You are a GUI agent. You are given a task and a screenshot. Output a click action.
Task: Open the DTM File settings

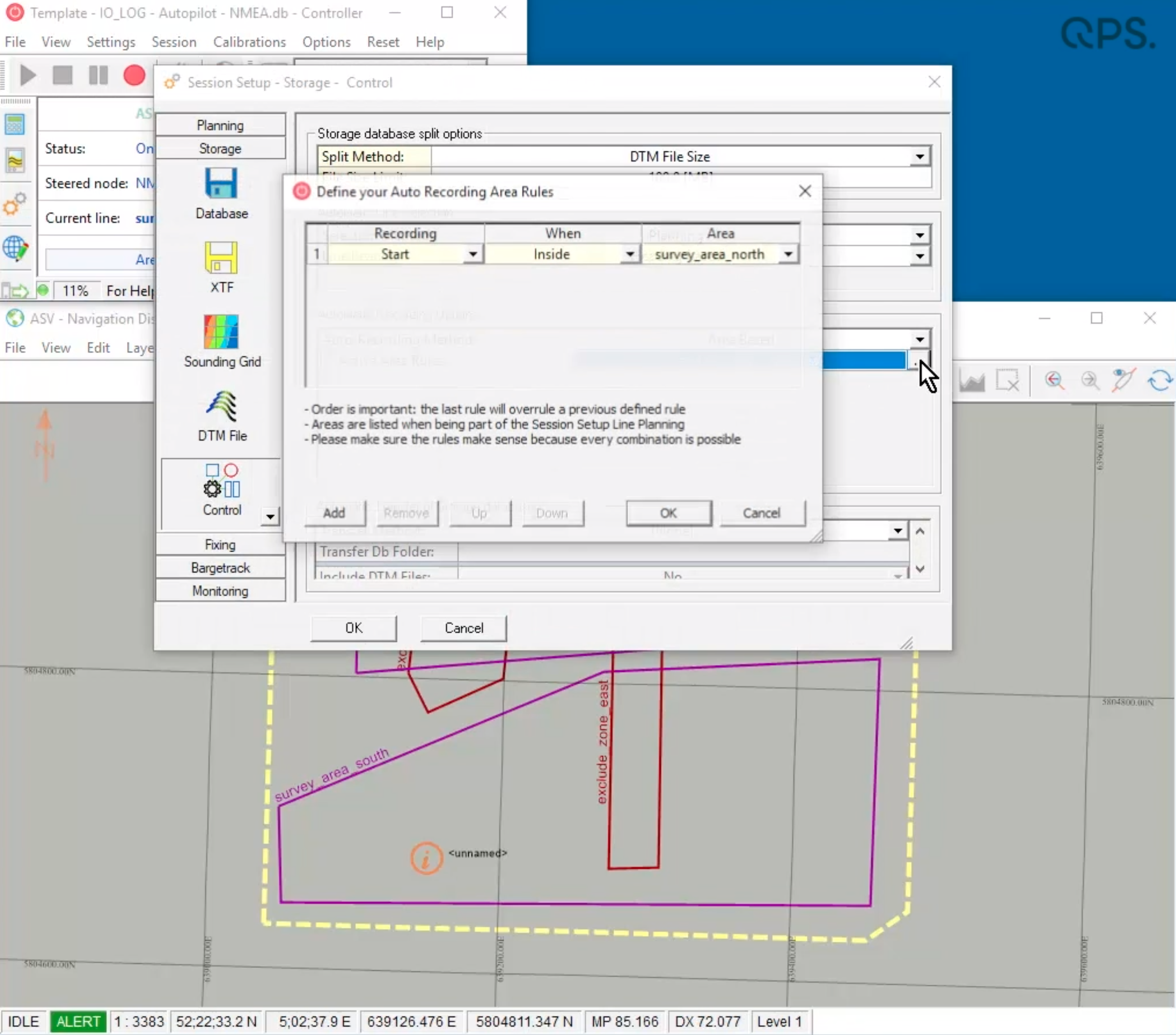[x=221, y=406]
